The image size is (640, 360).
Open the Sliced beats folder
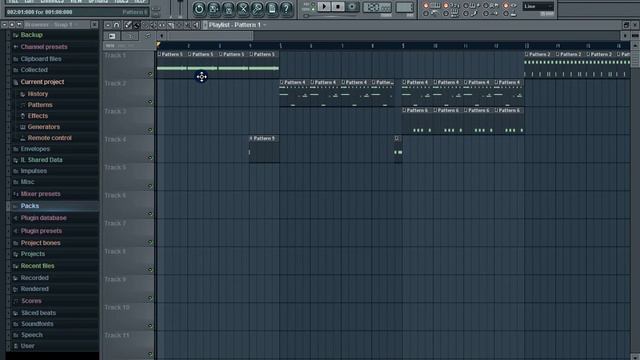click(x=38, y=313)
